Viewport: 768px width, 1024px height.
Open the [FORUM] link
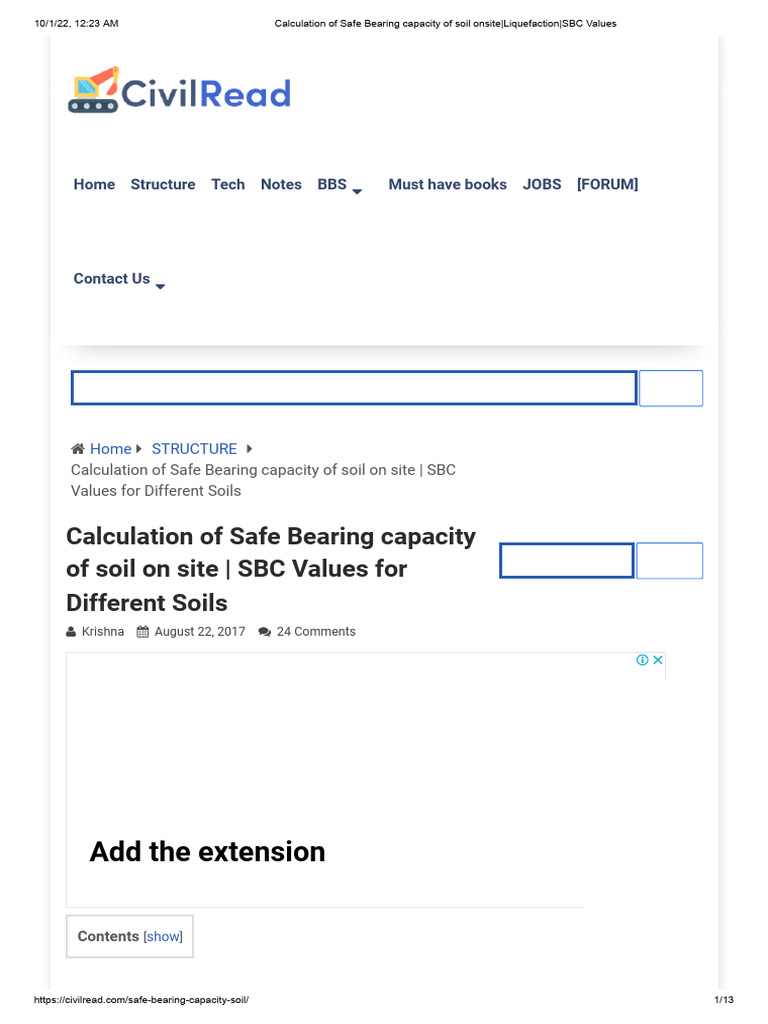(607, 184)
